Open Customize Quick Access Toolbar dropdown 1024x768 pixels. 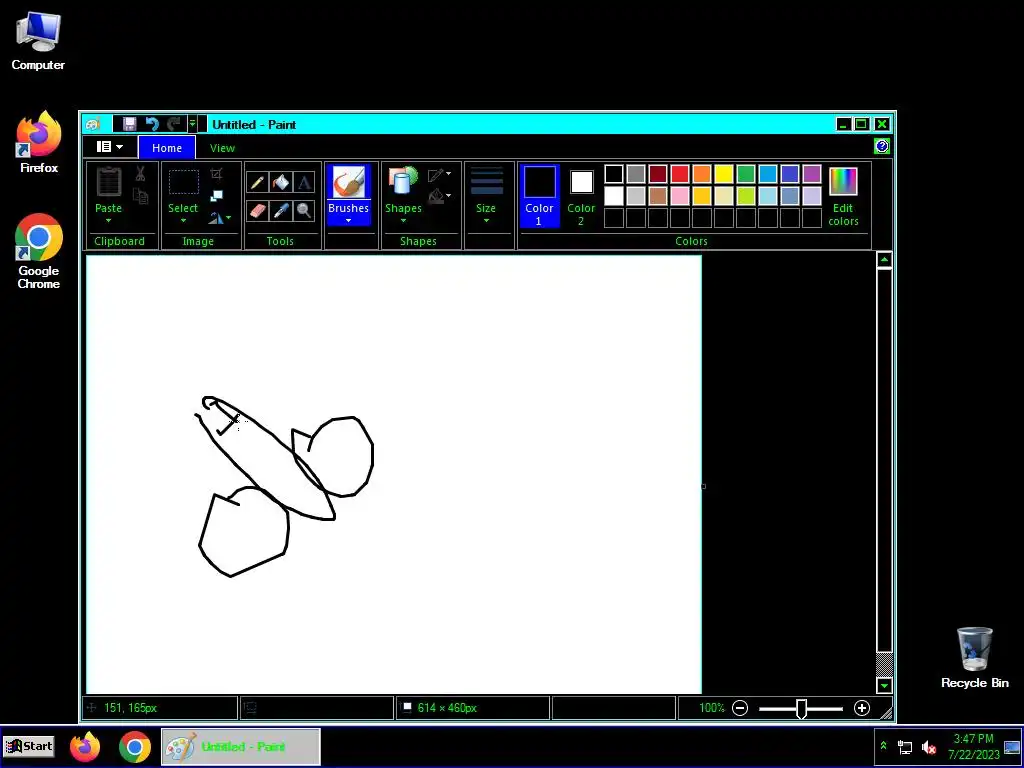pos(192,124)
